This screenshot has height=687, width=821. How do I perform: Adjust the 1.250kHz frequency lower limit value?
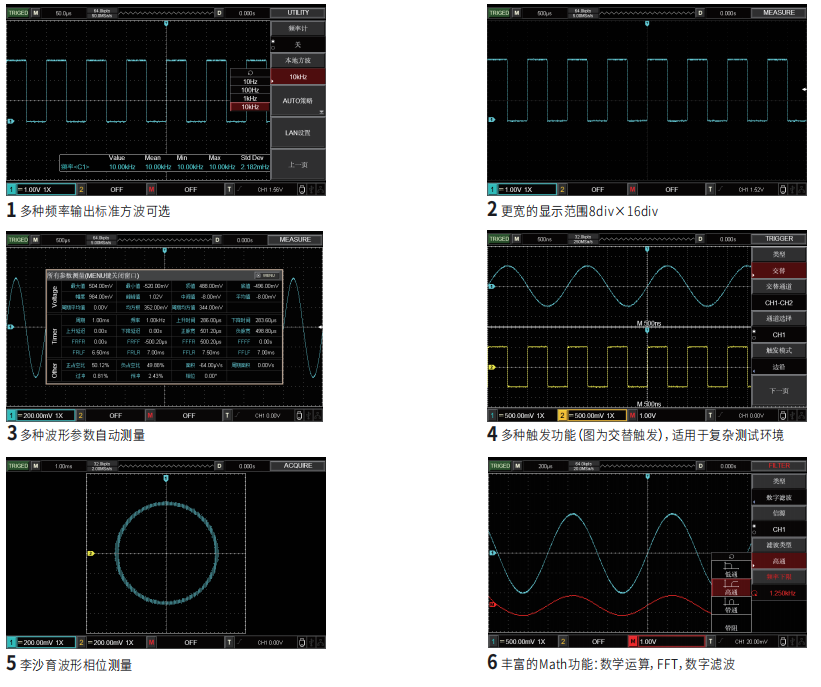click(779, 593)
